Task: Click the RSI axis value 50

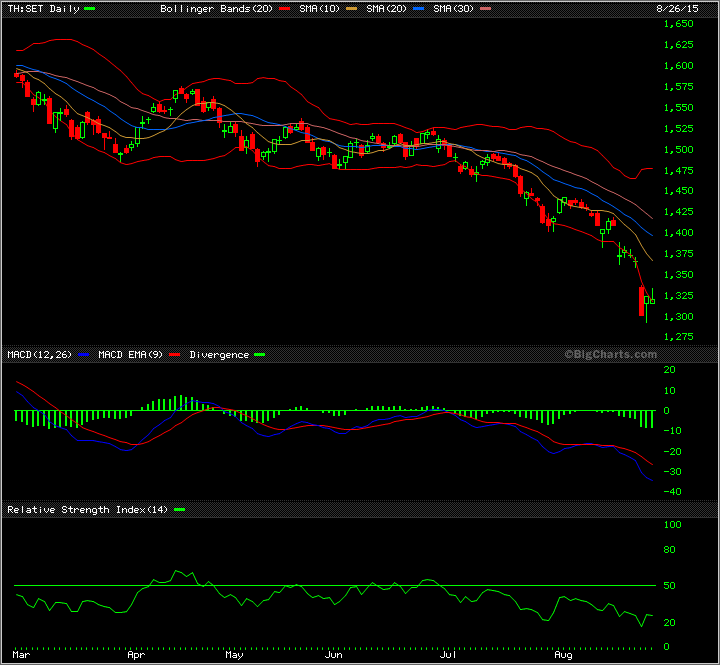Action: (x=669, y=586)
